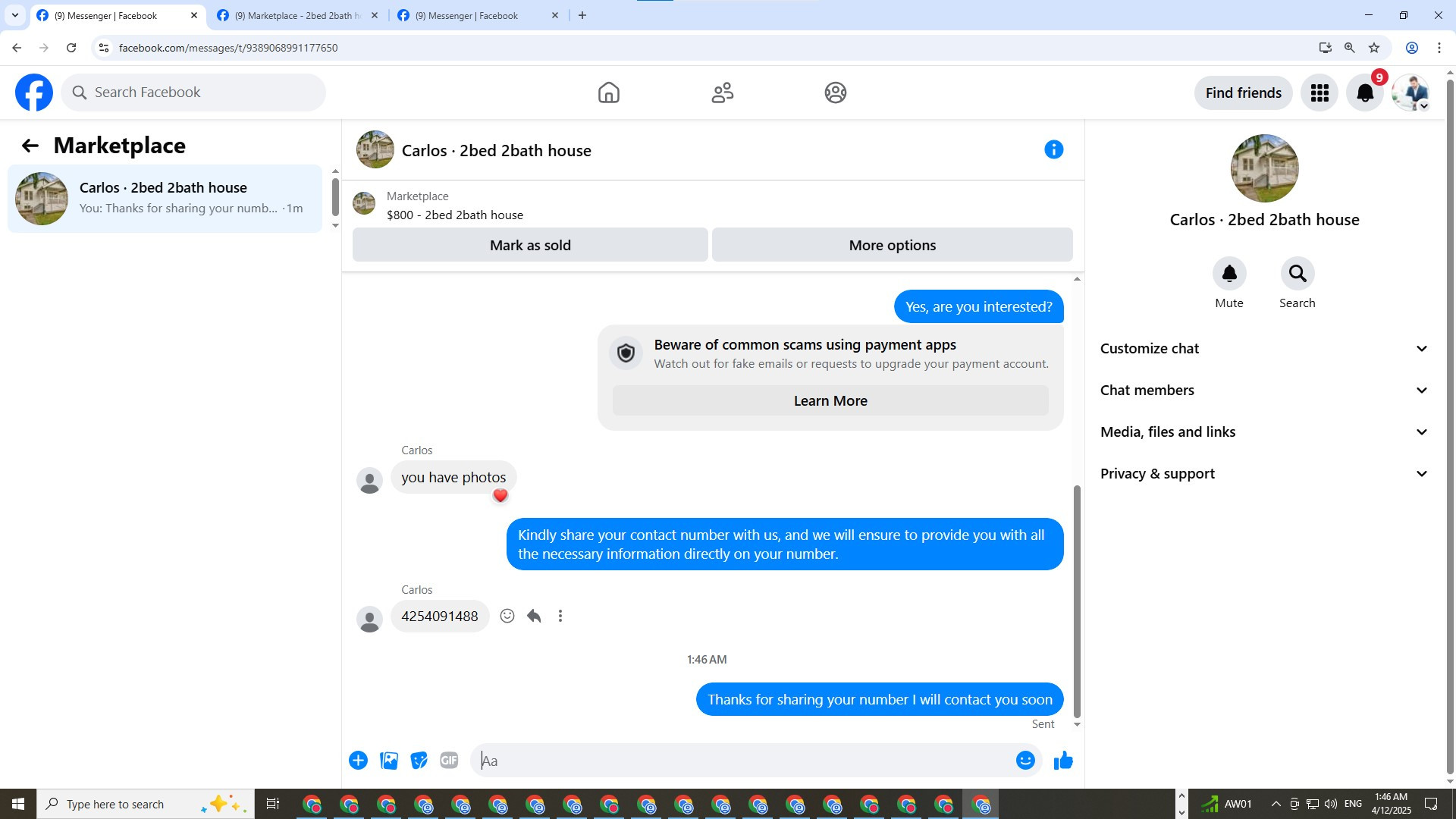Click the conversation list scrollbar
This screenshot has width=1456, height=819.
(x=335, y=197)
